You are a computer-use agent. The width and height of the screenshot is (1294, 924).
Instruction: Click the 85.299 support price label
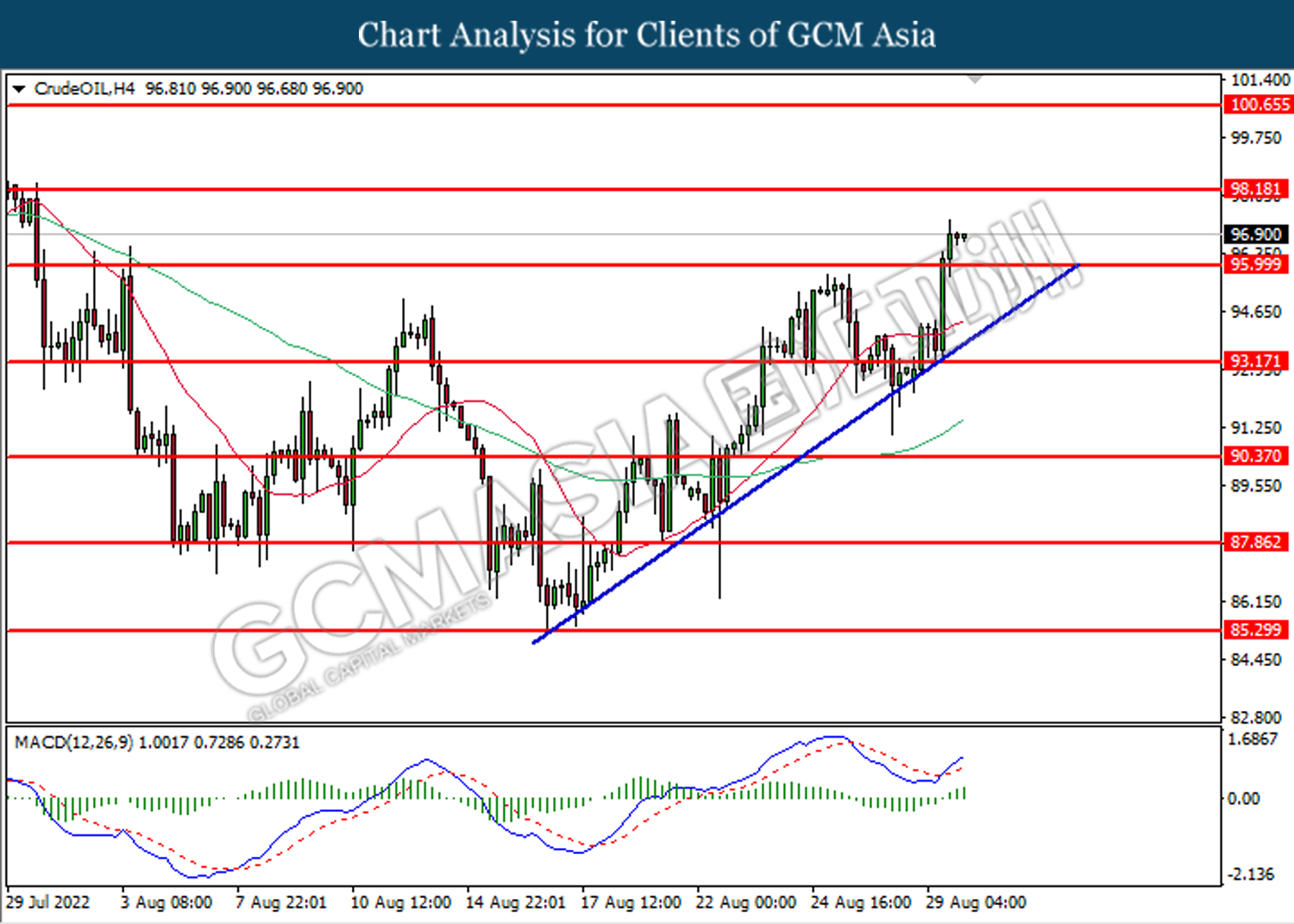tap(1256, 630)
